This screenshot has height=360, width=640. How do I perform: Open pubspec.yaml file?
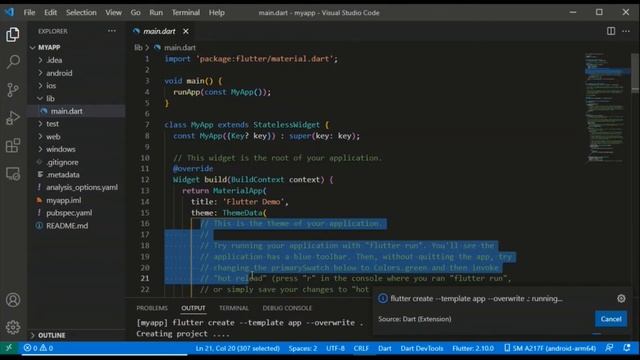click(69, 213)
